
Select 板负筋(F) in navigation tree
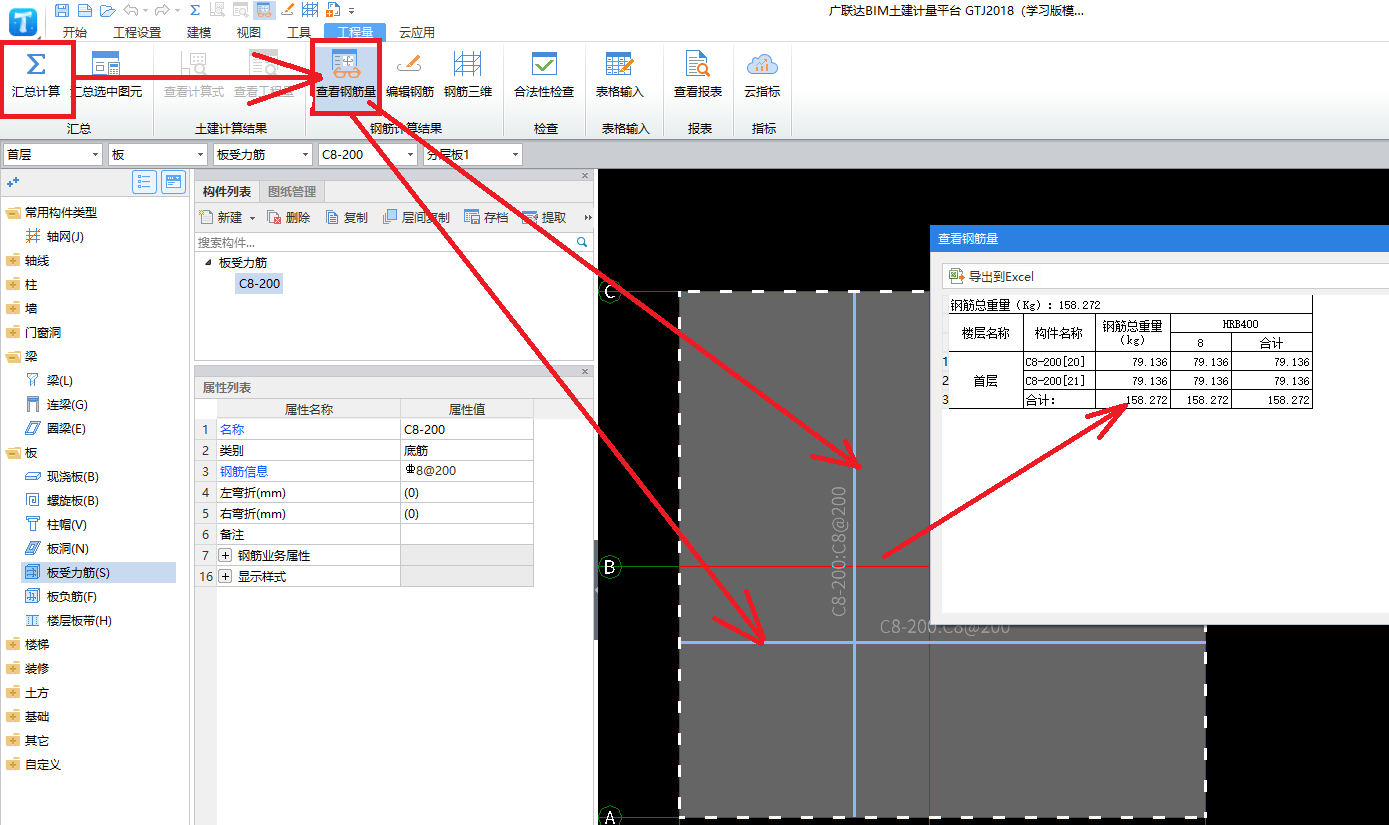[x=71, y=597]
